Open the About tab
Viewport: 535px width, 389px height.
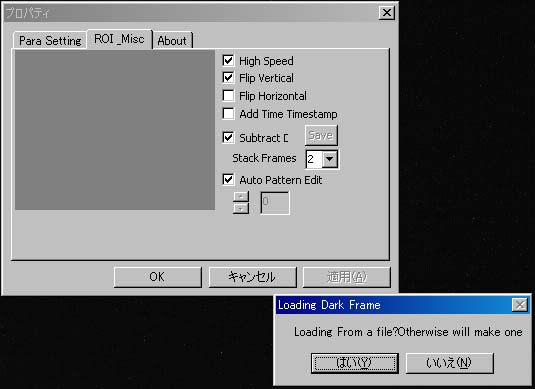(172, 41)
